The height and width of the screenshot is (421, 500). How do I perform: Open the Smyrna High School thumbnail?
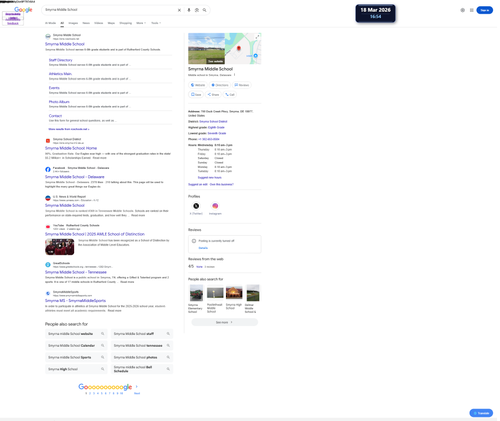click(234, 293)
